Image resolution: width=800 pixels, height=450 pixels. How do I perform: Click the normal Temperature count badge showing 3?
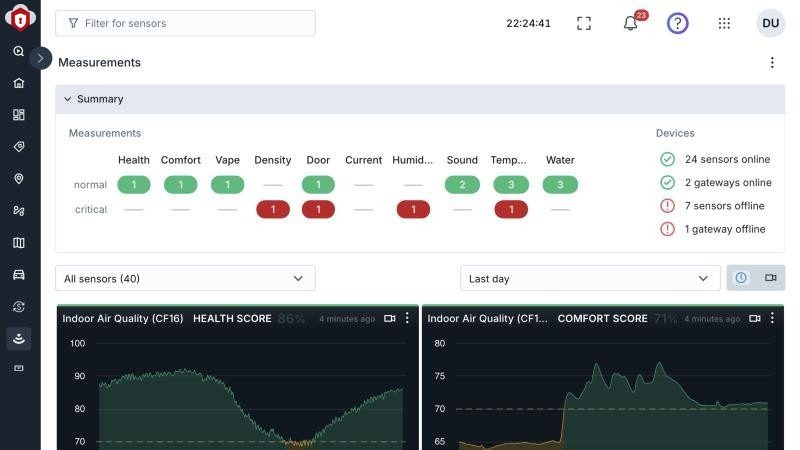pyautogui.click(x=511, y=185)
